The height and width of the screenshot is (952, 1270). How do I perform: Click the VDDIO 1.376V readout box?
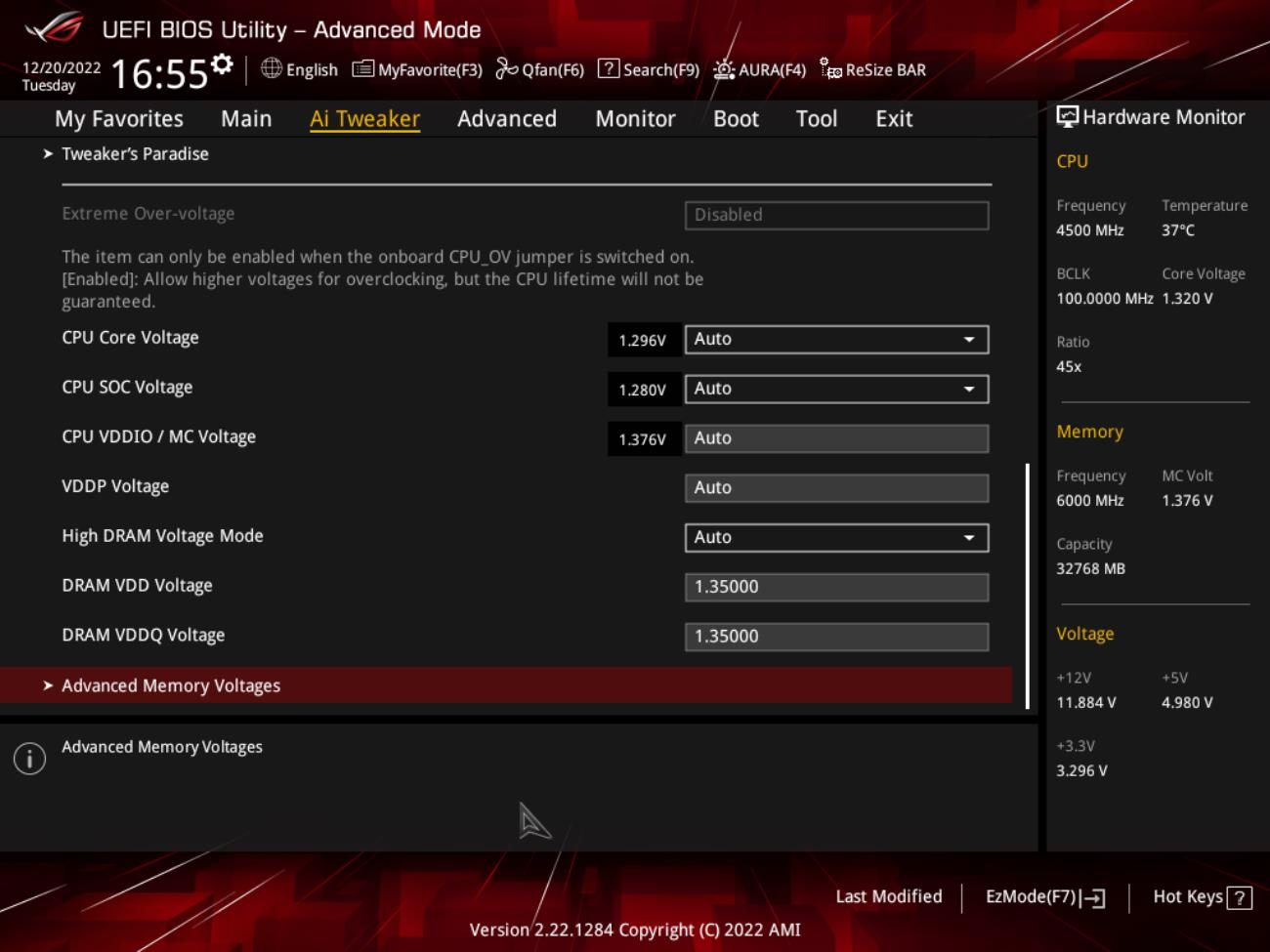[643, 439]
